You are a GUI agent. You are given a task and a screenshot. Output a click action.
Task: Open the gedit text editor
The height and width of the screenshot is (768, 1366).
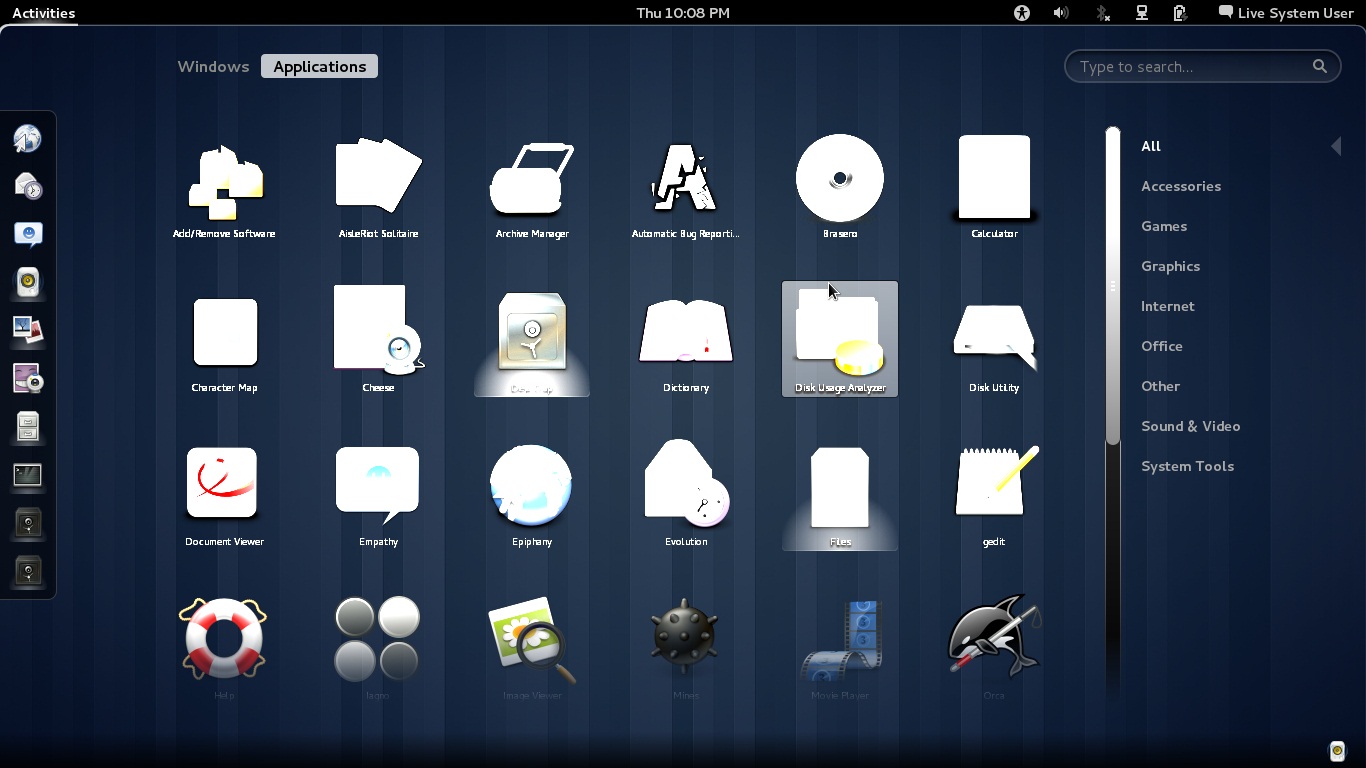(993, 486)
